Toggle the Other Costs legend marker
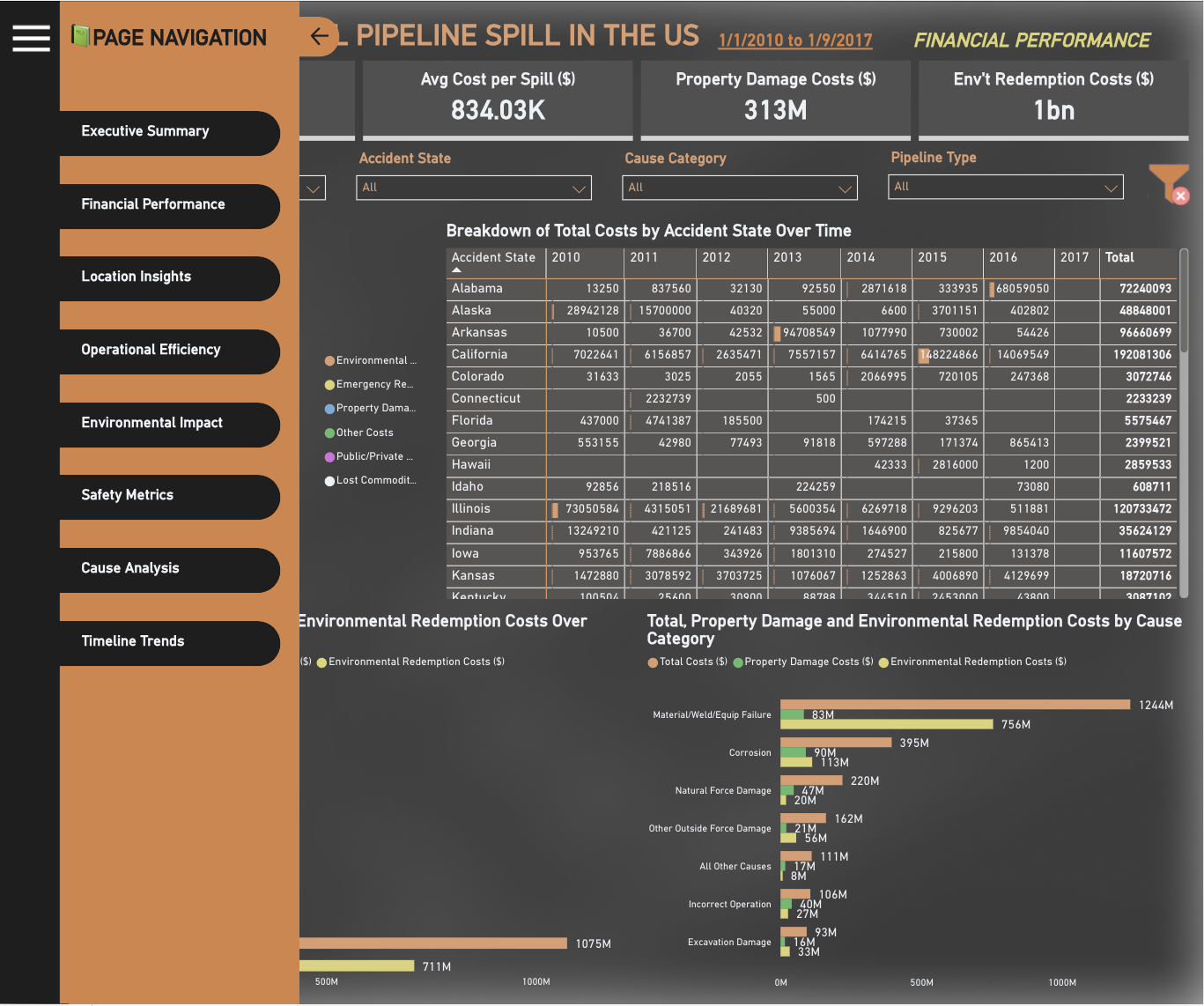 pos(329,433)
